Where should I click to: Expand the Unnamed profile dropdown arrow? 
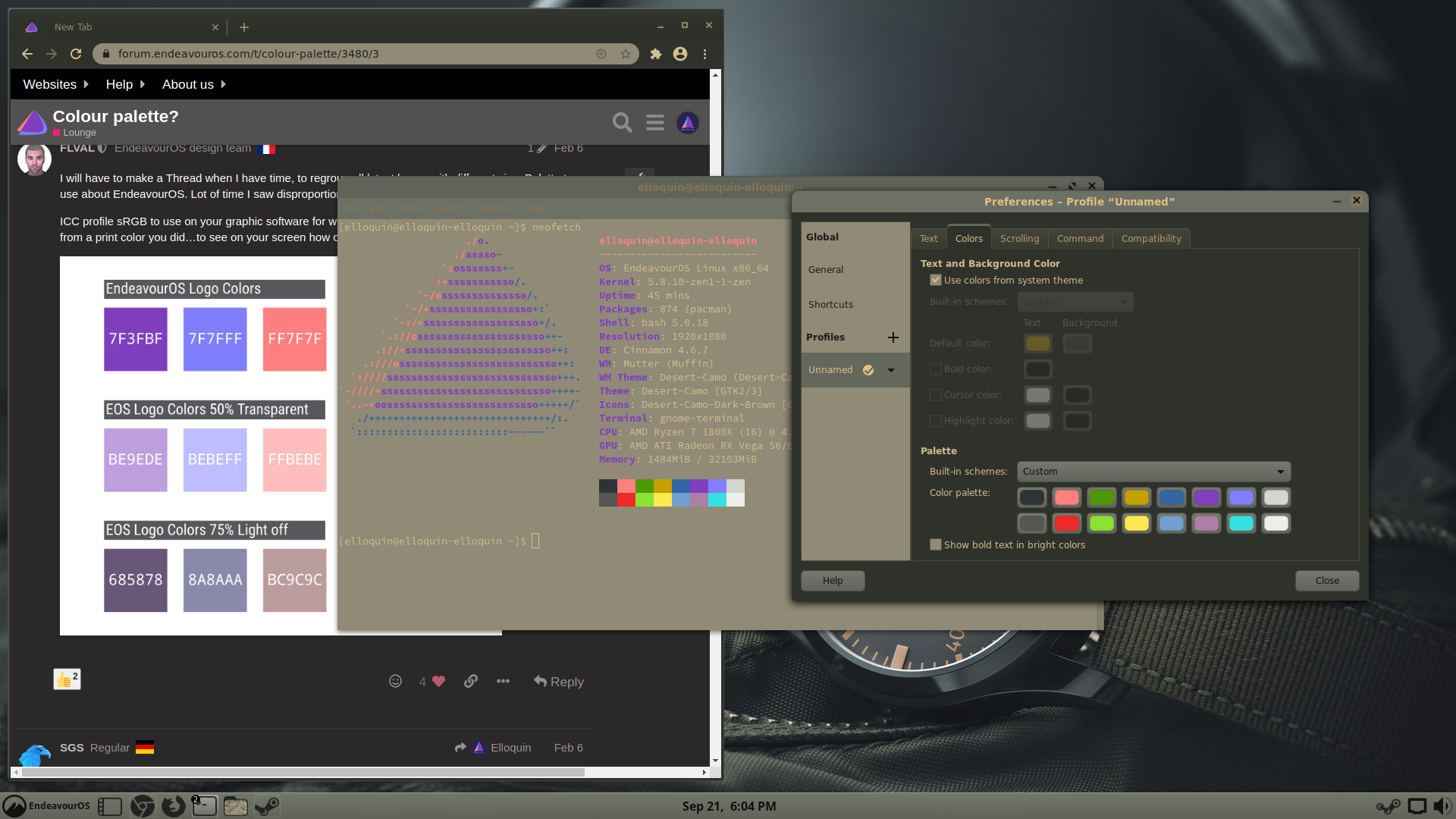pyautogui.click(x=890, y=369)
